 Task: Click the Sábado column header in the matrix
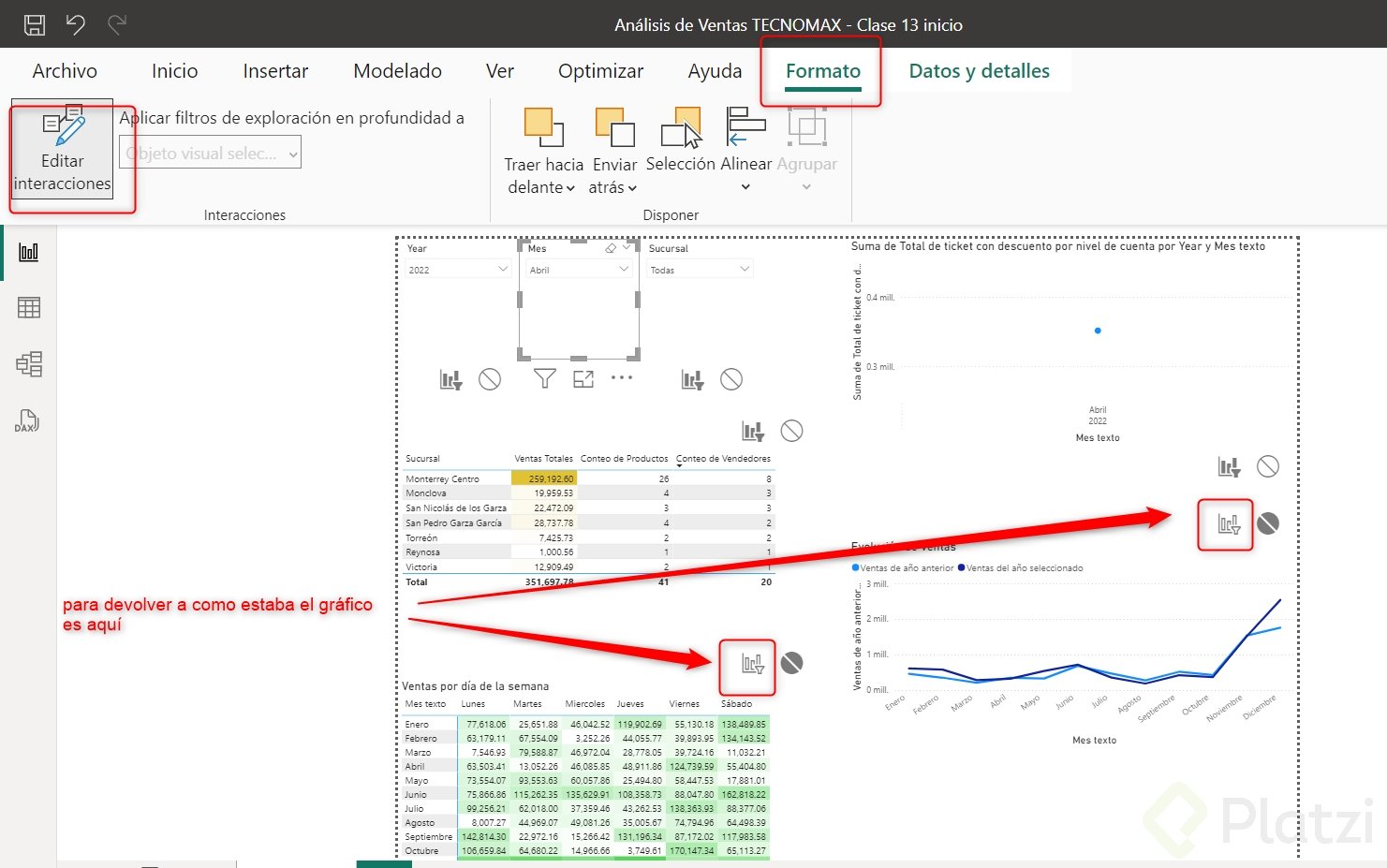click(736, 704)
